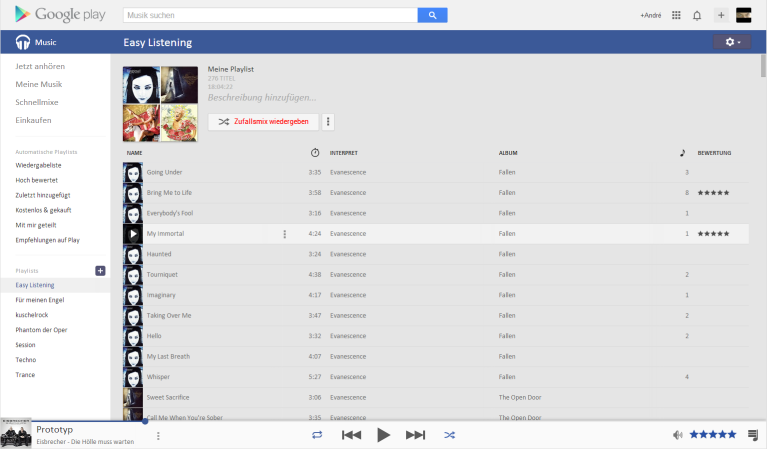This screenshot has width=767, height=449.
Task: Click The Open Door album of Sweet Sacrifice
Action: coord(520,398)
